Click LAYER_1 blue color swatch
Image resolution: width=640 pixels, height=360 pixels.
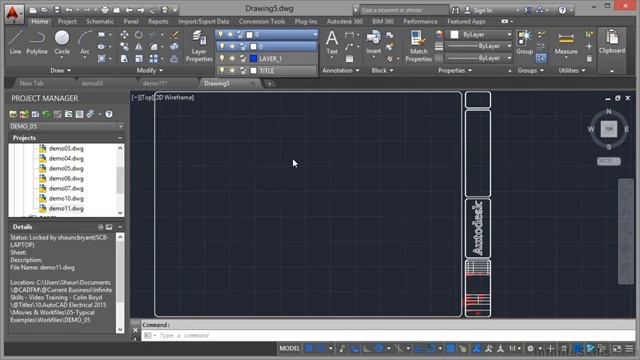[x=253, y=59]
